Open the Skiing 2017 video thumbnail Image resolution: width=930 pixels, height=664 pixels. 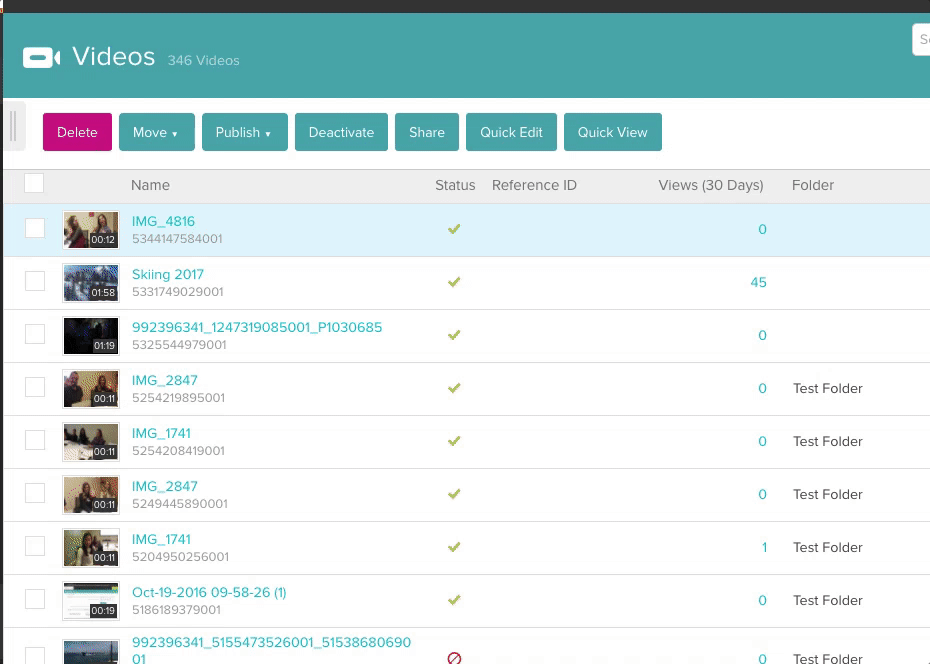click(x=91, y=283)
